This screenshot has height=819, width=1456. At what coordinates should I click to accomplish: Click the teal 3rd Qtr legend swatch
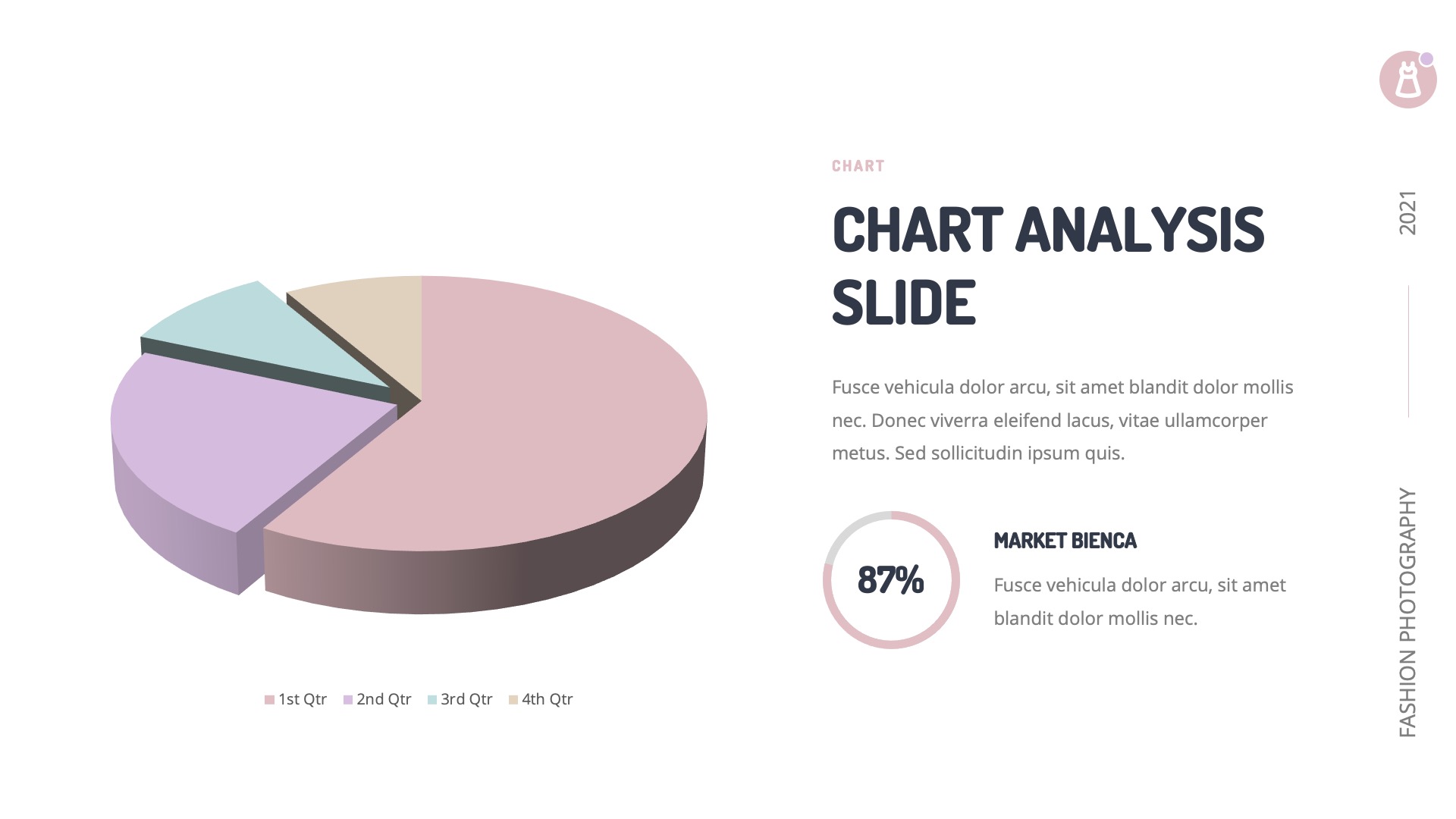point(432,700)
